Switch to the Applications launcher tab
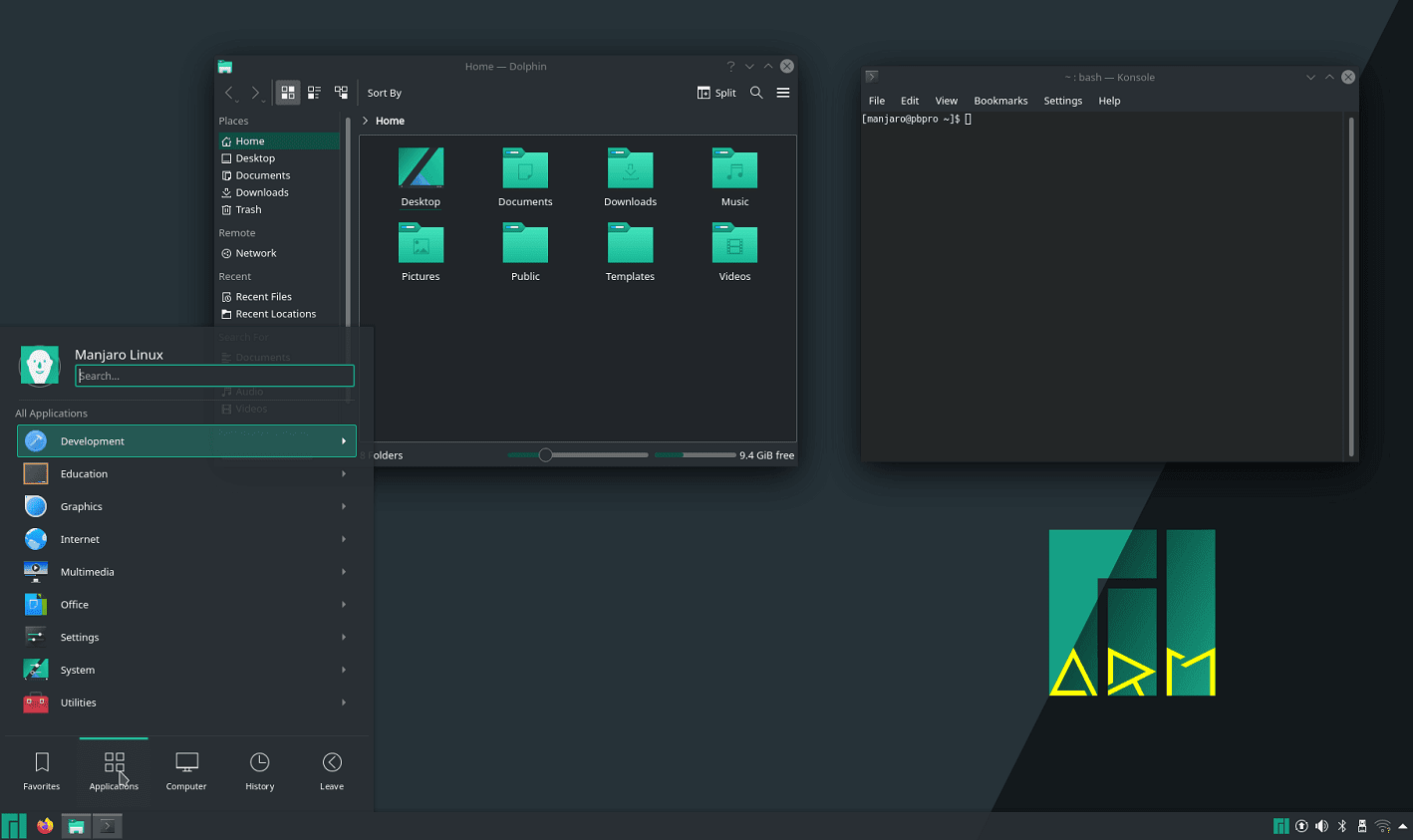Image resolution: width=1413 pixels, height=840 pixels. 114,771
